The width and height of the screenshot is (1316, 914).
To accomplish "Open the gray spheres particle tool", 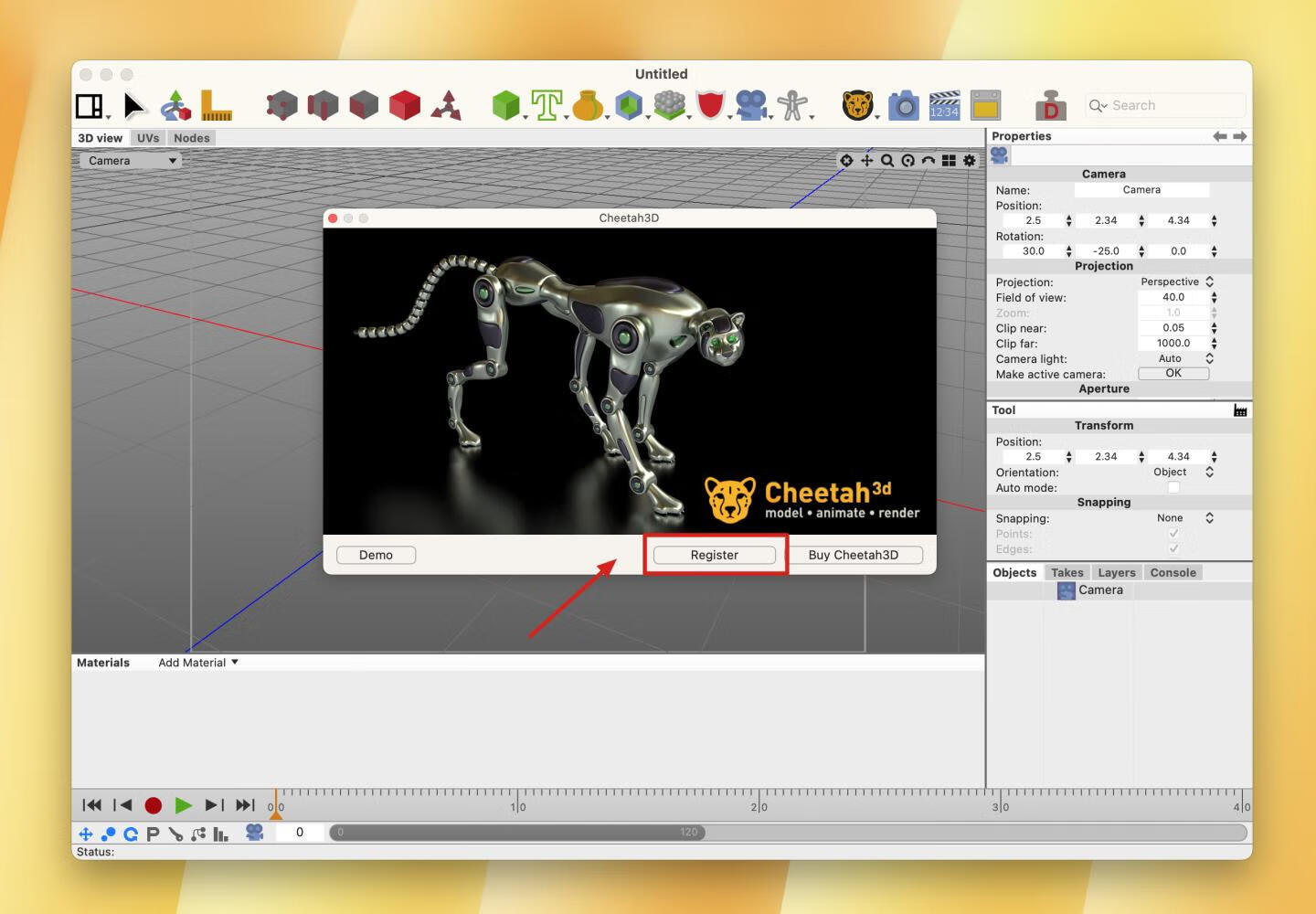I will click(669, 106).
